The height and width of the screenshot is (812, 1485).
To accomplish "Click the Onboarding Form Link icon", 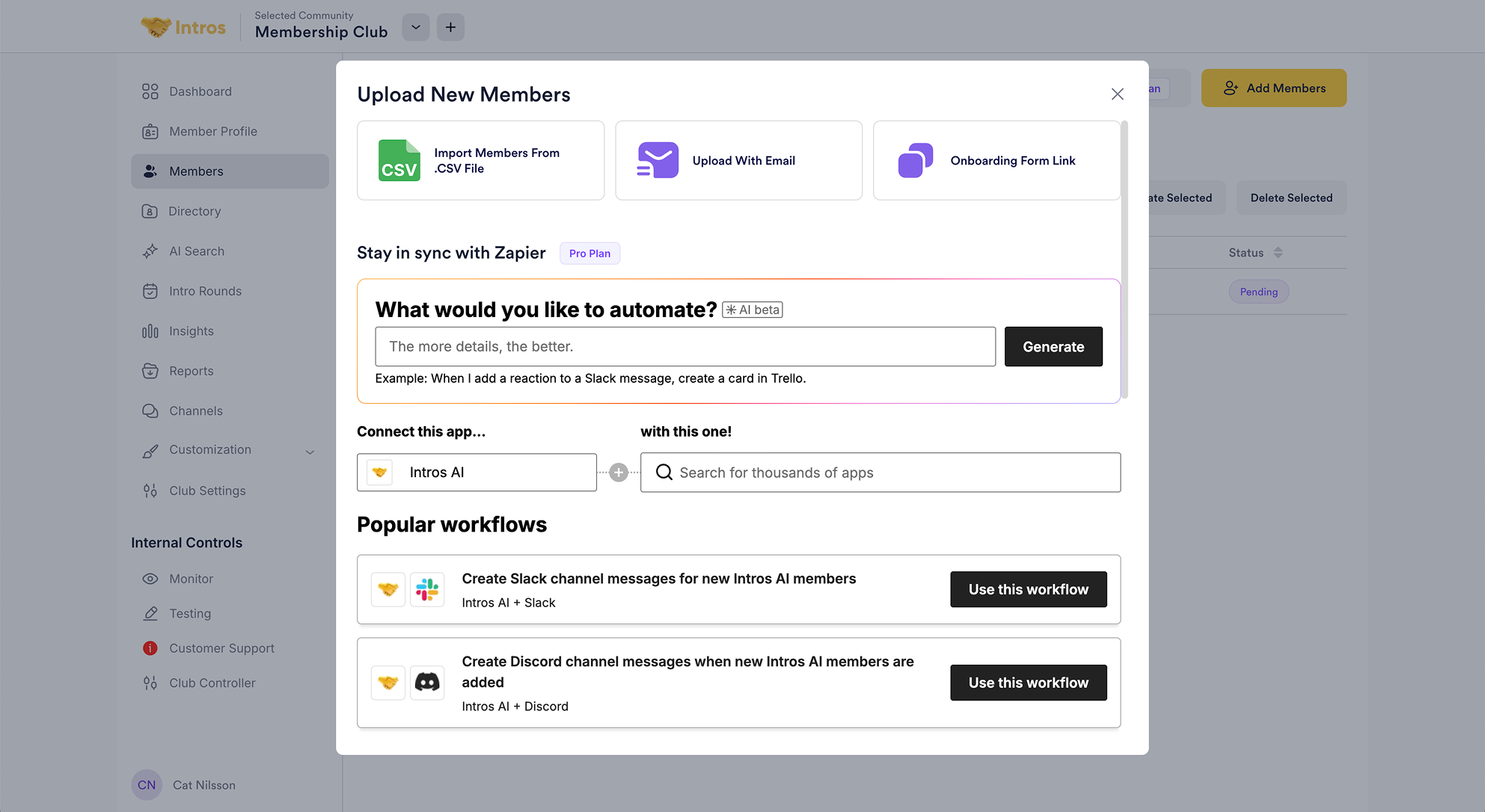I will pos(915,161).
